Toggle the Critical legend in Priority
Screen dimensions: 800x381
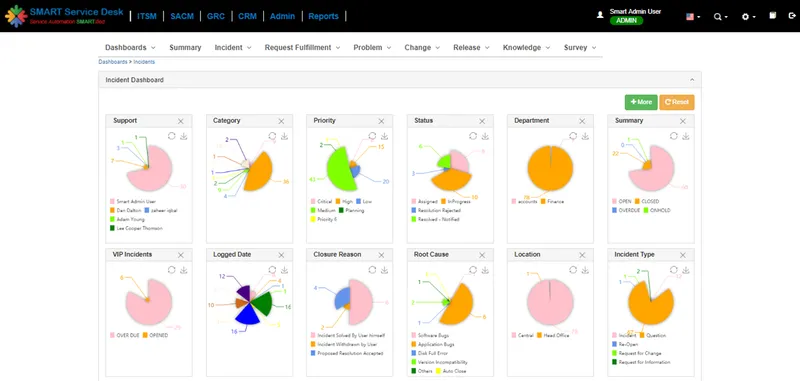click(321, 201)
